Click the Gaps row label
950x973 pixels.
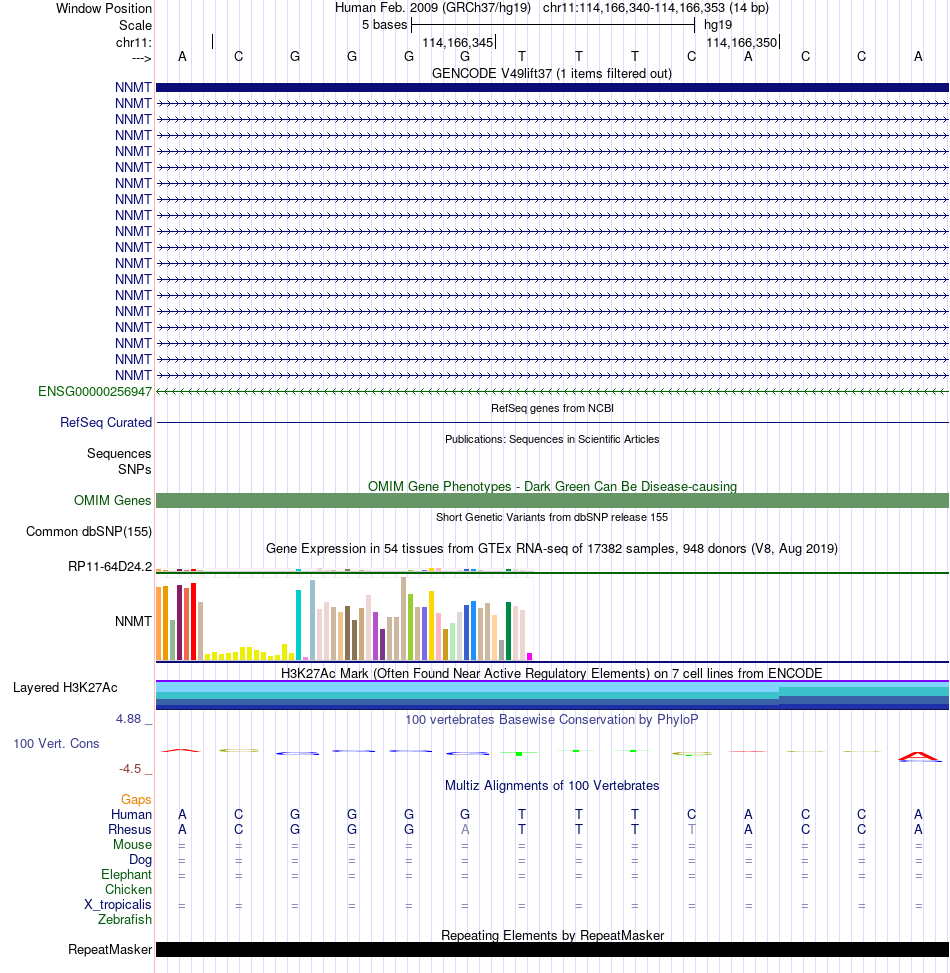pyautogui.click(x=136, y=799)
